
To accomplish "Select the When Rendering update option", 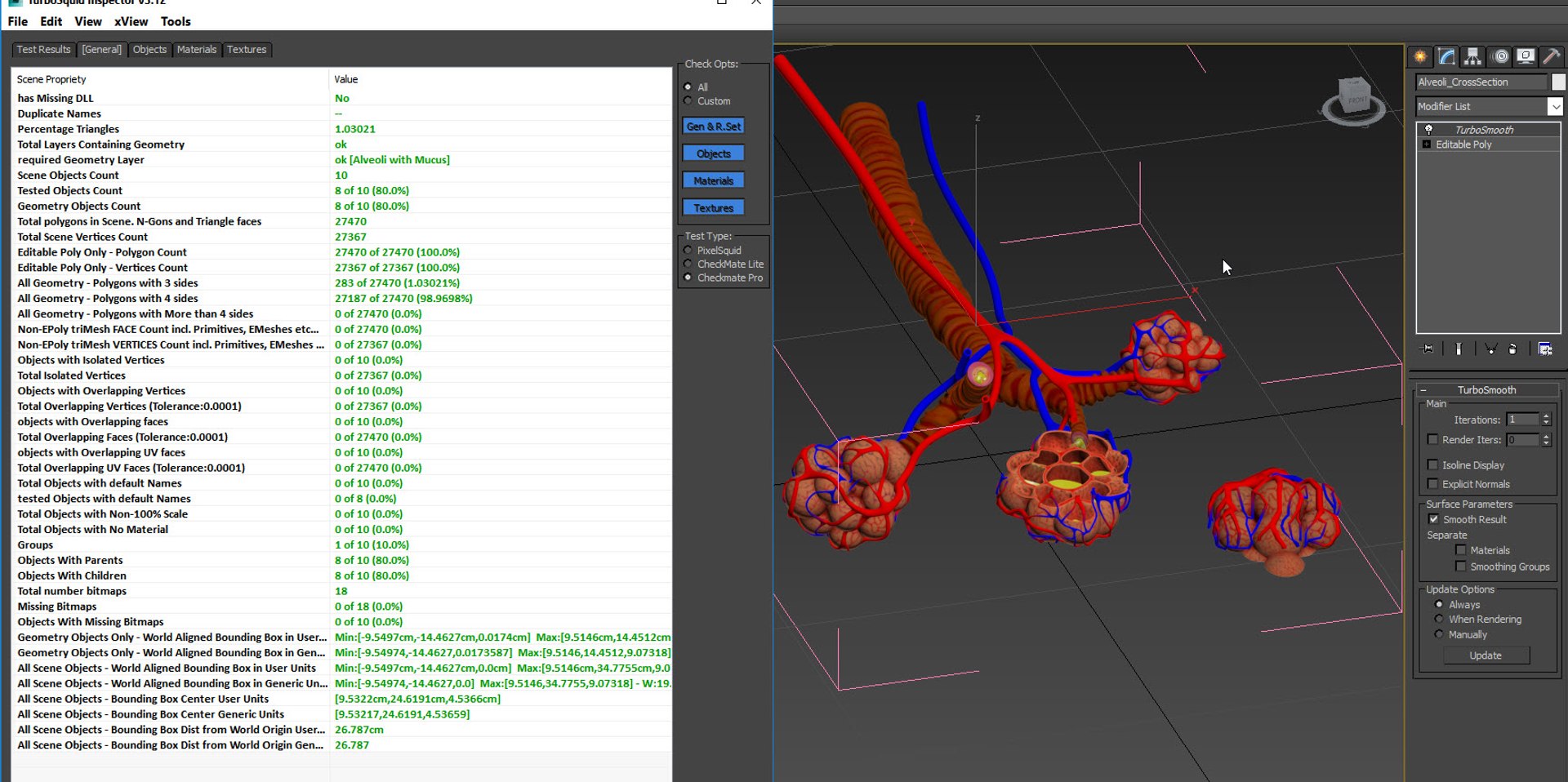I will pyautogui.click(x=1439, y=620).
